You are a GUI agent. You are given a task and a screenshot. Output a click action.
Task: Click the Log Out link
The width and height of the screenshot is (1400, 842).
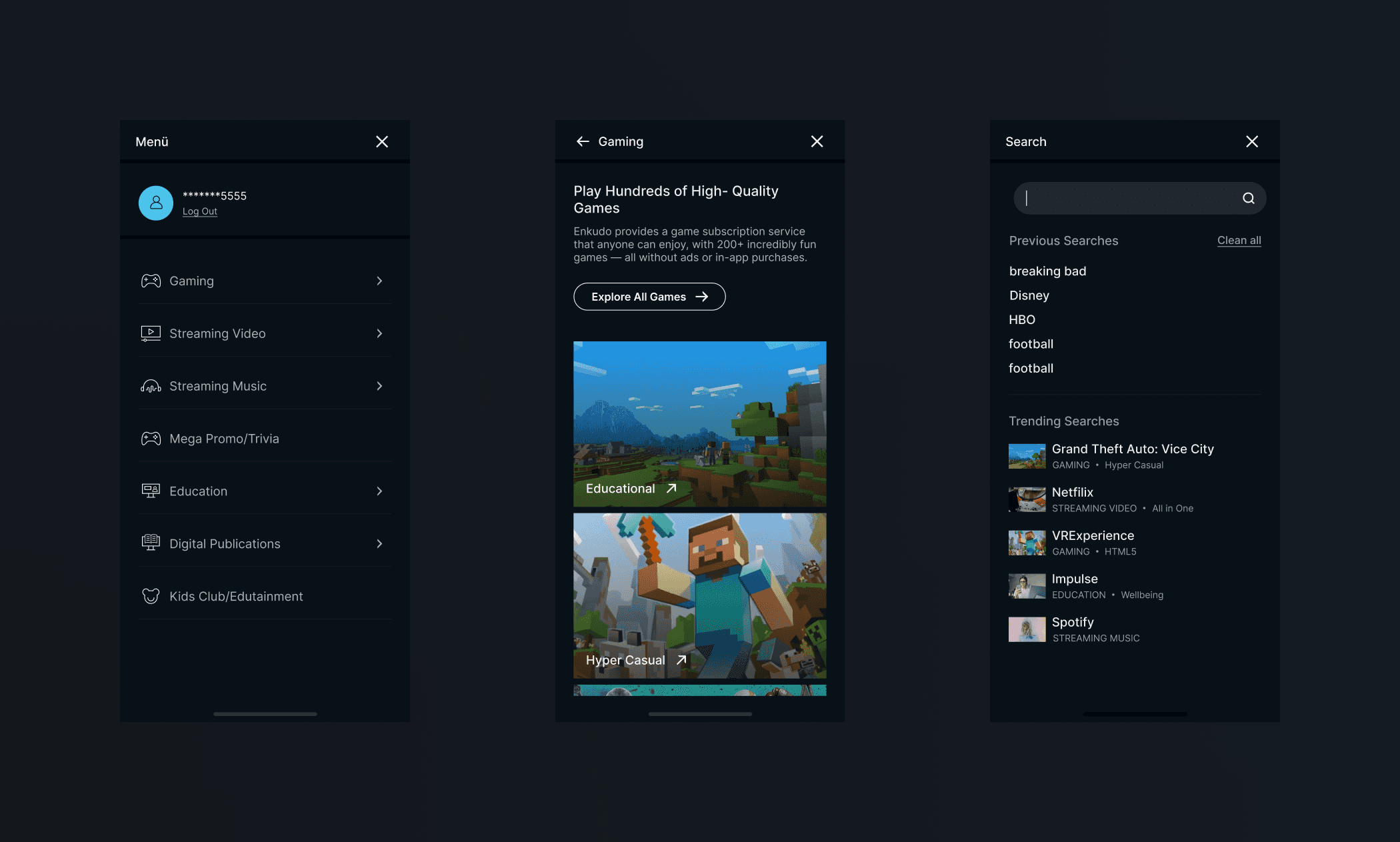[x=200, y=211]
